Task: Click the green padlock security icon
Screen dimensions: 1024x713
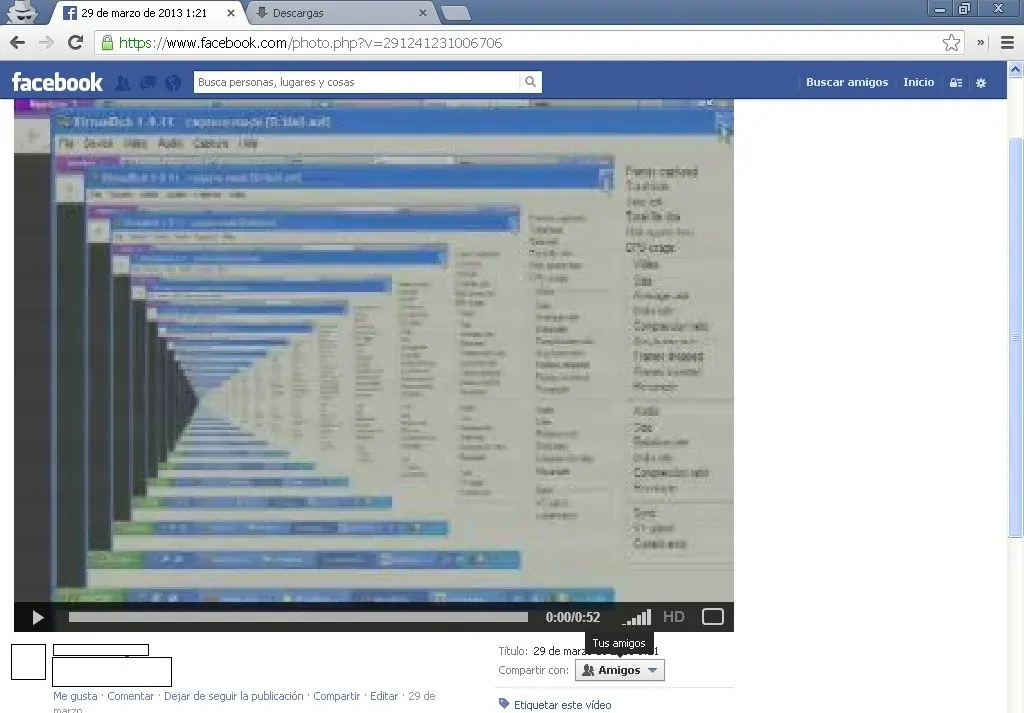Action: coord(106,43)
